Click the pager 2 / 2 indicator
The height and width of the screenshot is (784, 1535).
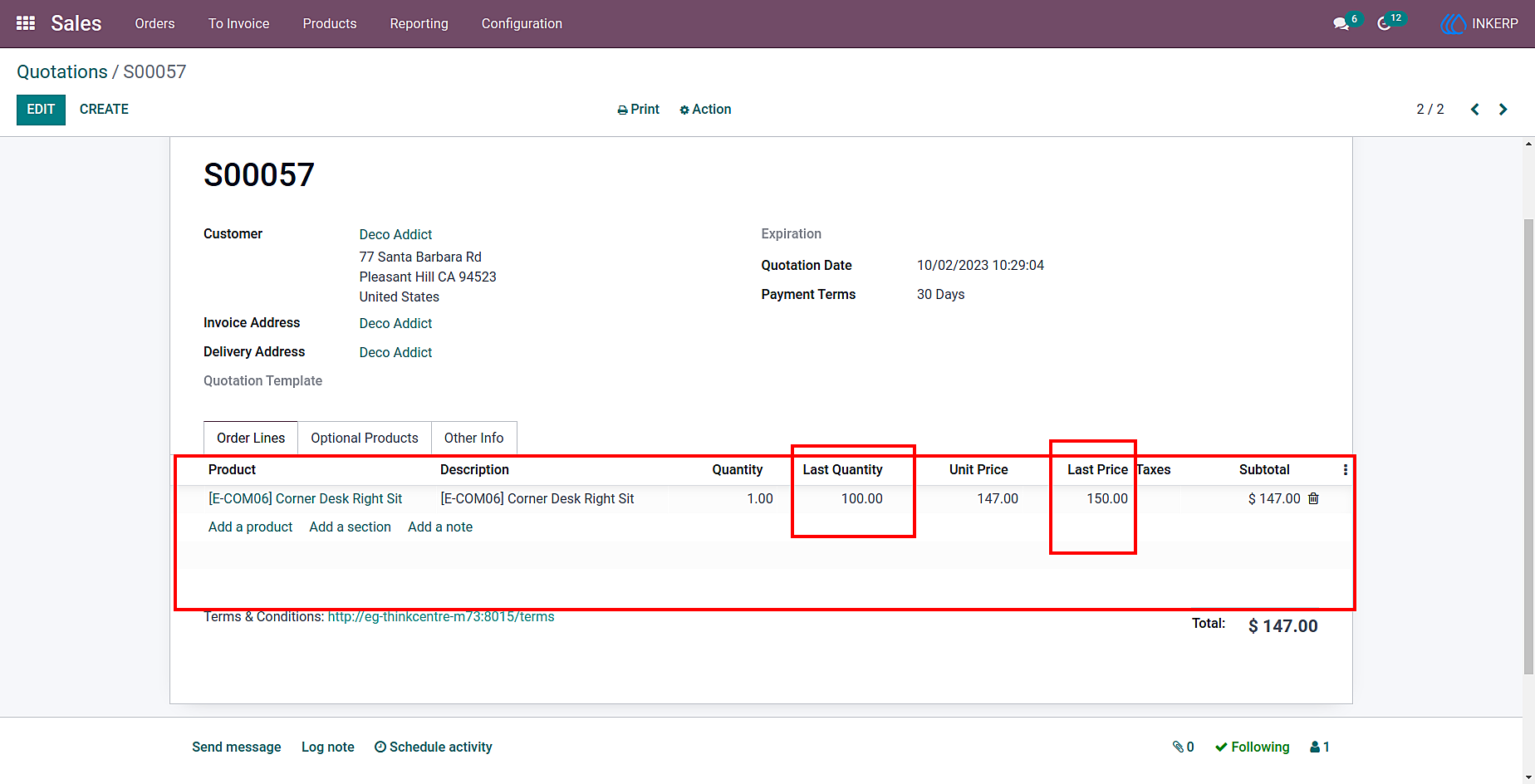1430,110
